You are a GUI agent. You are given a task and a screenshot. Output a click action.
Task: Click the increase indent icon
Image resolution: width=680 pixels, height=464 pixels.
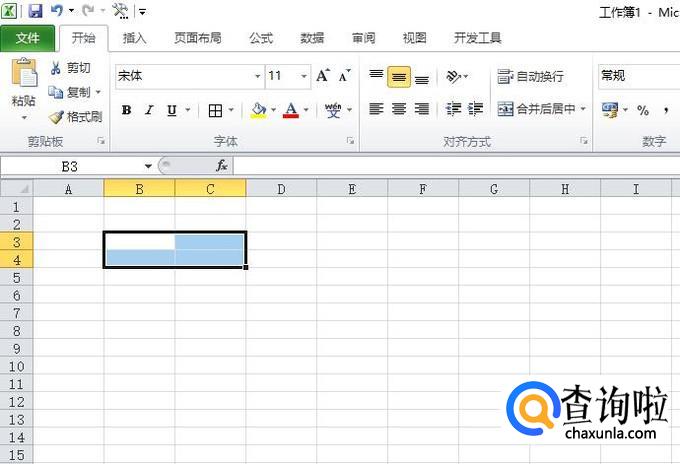[x=475, y=110]
